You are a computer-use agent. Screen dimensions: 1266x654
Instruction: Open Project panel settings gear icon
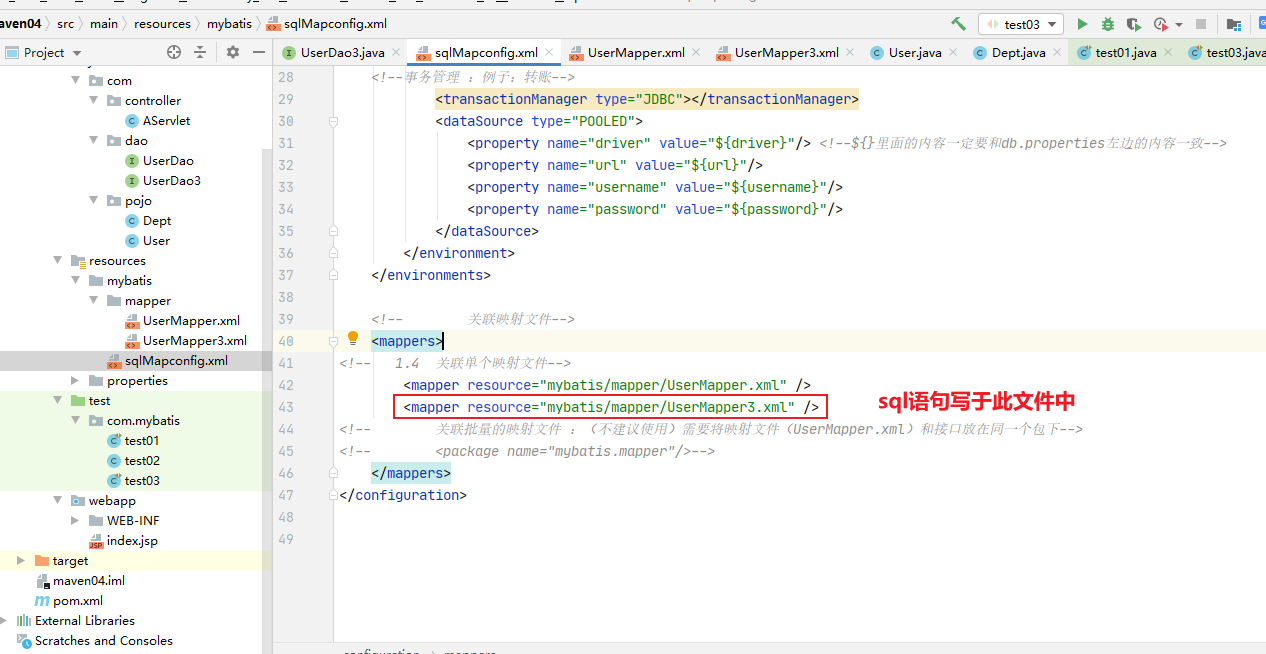click(232, 52)
